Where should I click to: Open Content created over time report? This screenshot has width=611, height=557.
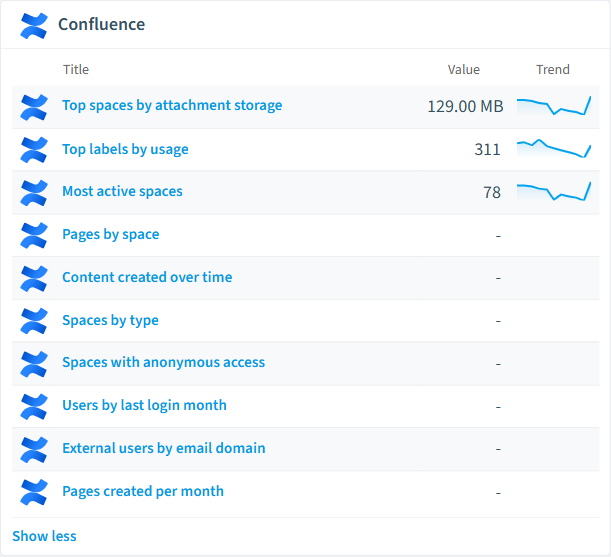tap(147, 277)
